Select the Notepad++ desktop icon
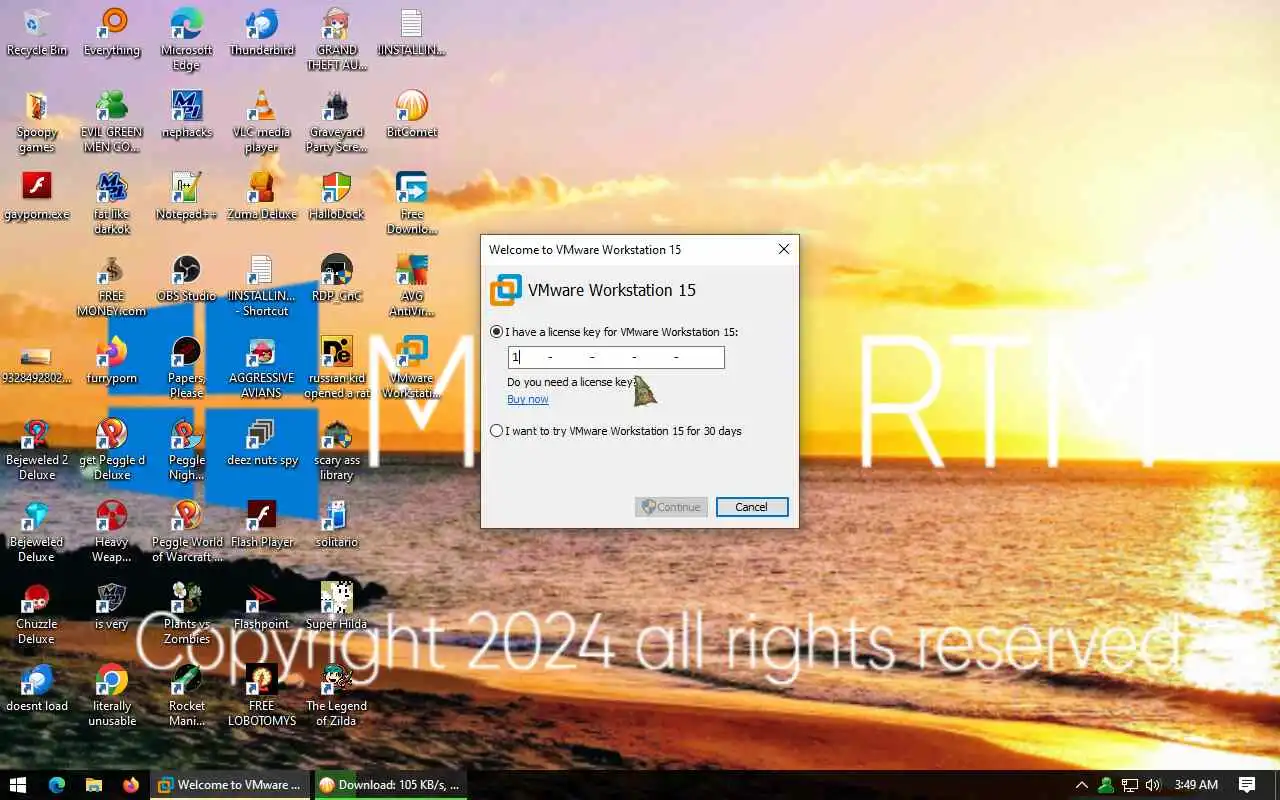The width and height of the screenshot is (1280, 800). [x=186, y=196]
